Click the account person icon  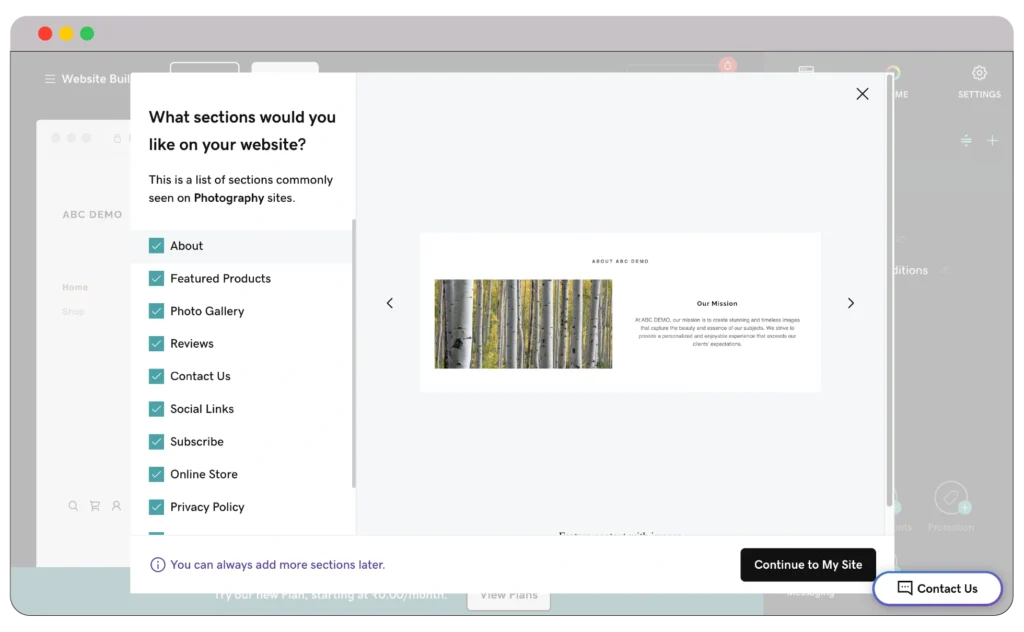click(116, 506)
